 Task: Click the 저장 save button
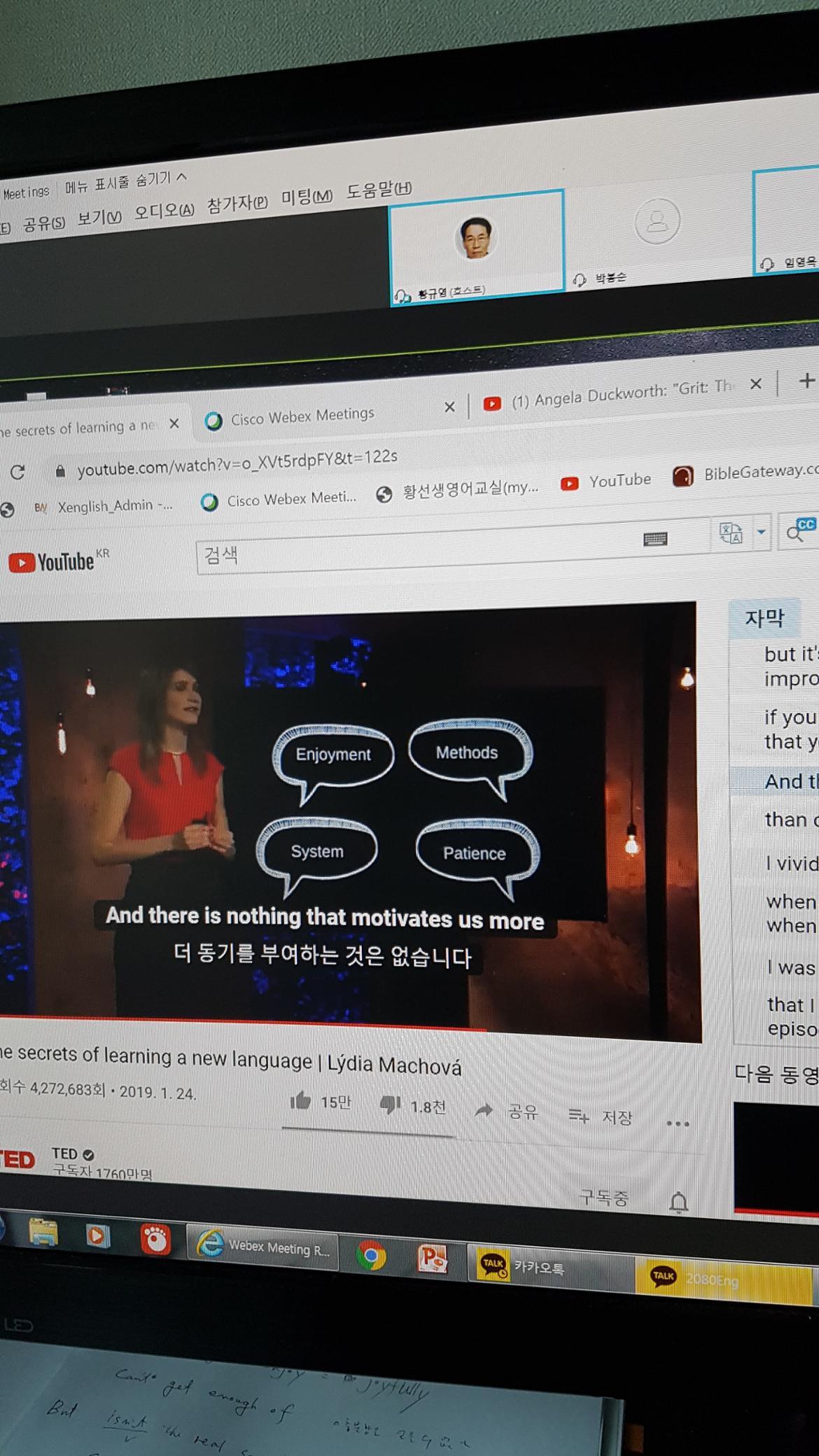601,1116
